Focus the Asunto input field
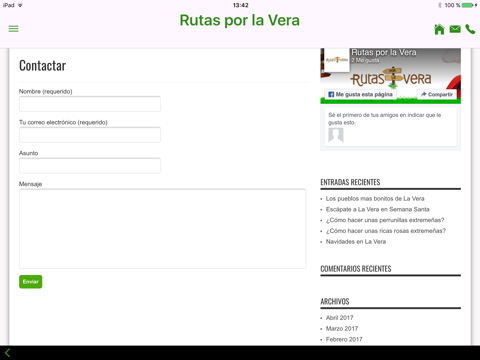The width and height of the screenshot is (480, 360). (90, 166)
